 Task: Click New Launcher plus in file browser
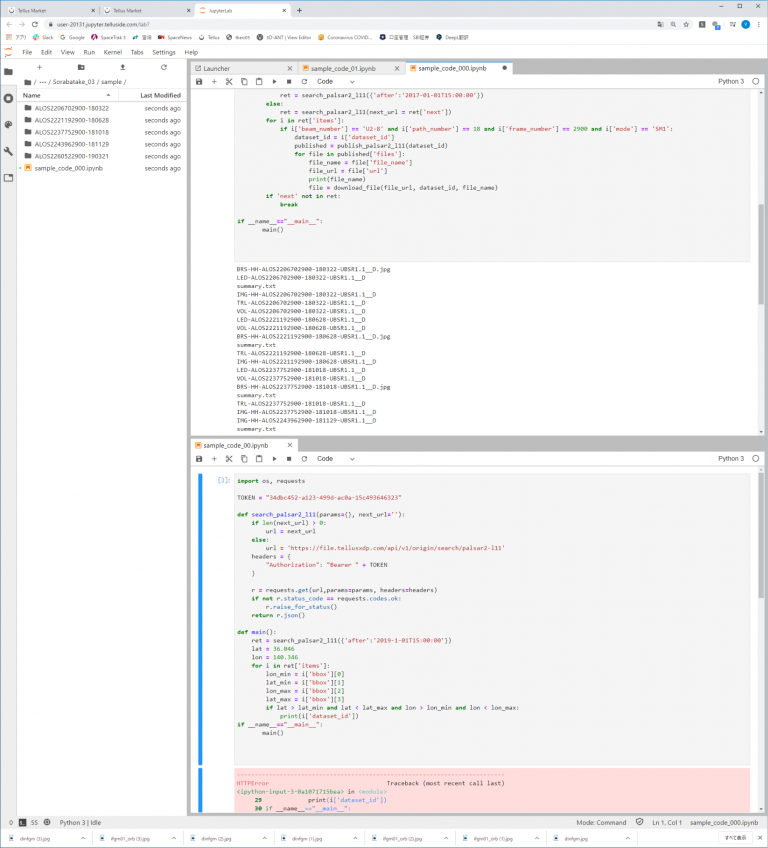click(x=39, y=68)
